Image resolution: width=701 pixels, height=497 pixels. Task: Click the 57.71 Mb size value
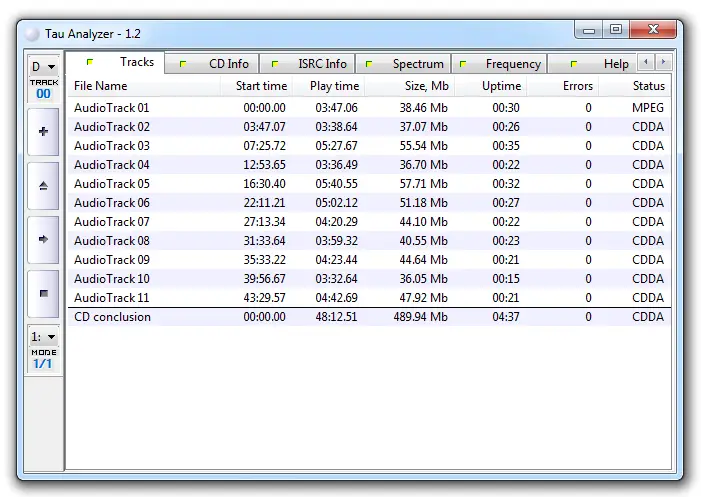coord(423,184)
